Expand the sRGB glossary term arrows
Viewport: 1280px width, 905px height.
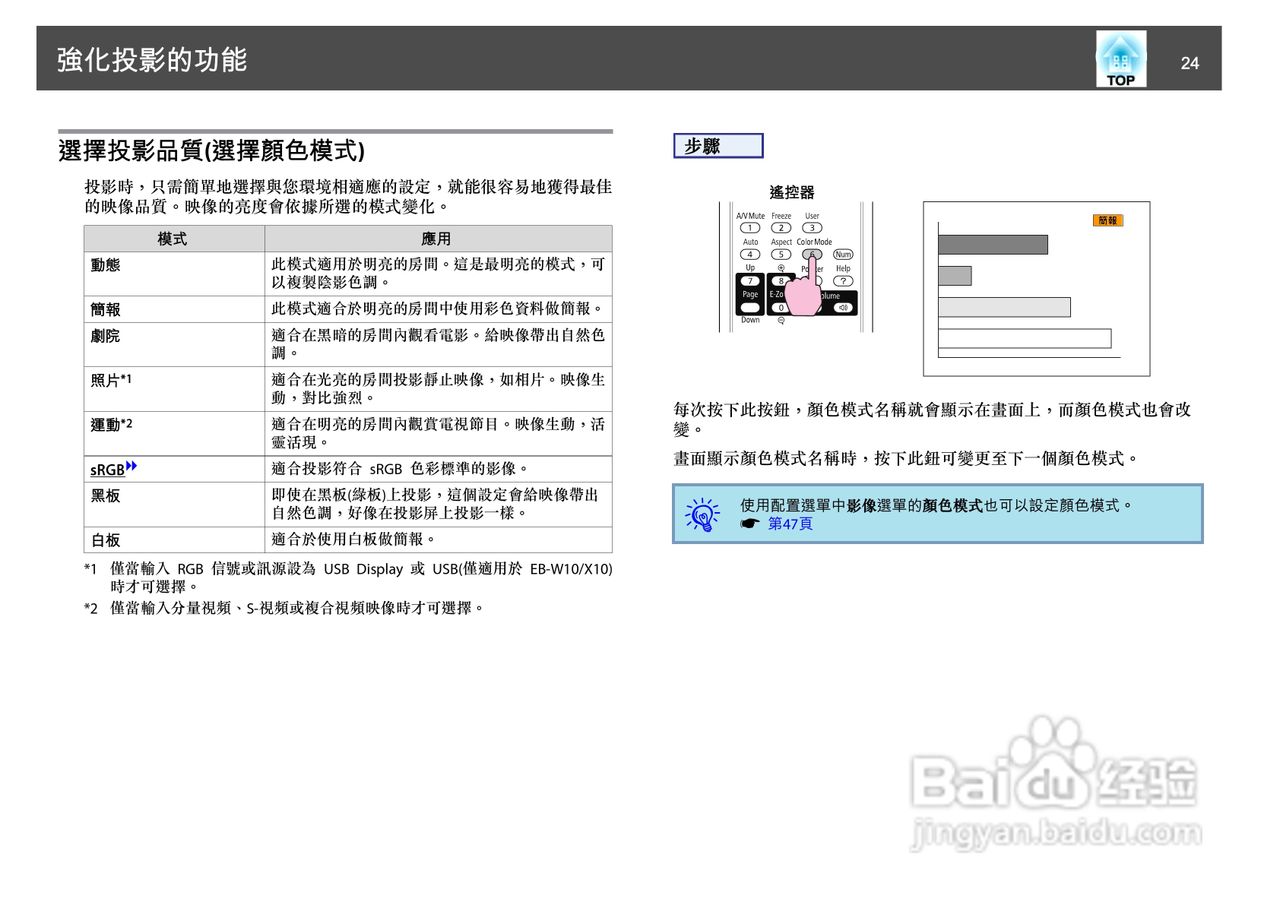click(x=129, y=463)
